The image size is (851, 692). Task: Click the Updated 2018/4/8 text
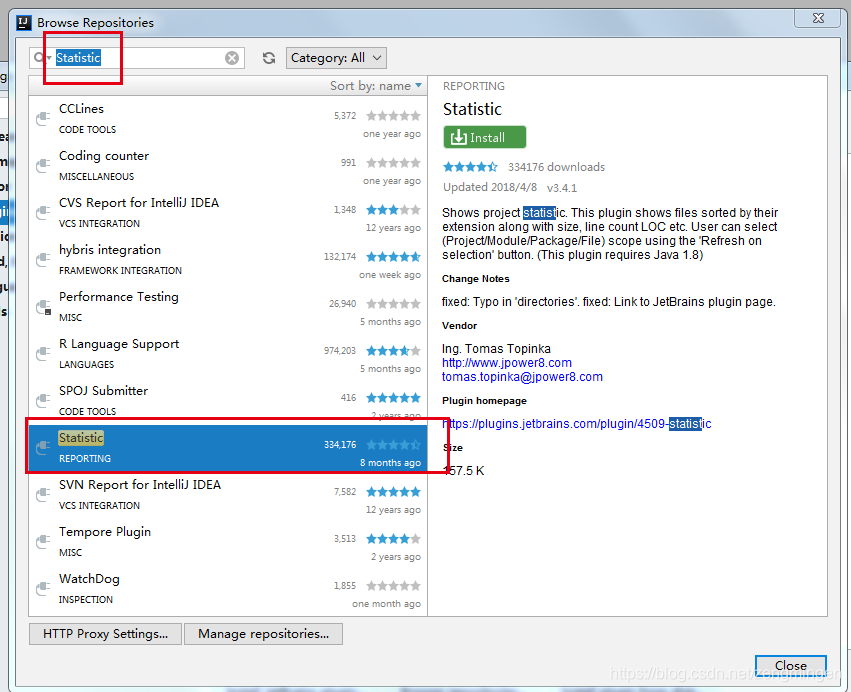coord(490,187)
